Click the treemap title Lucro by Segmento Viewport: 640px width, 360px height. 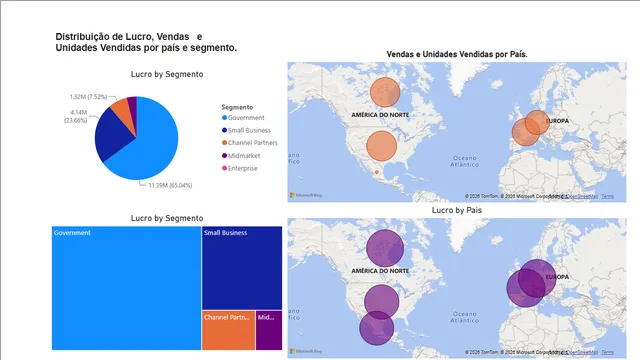(167, 218)
